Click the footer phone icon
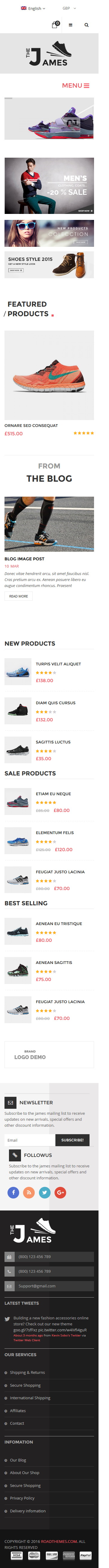 (x=9, y=1271)
